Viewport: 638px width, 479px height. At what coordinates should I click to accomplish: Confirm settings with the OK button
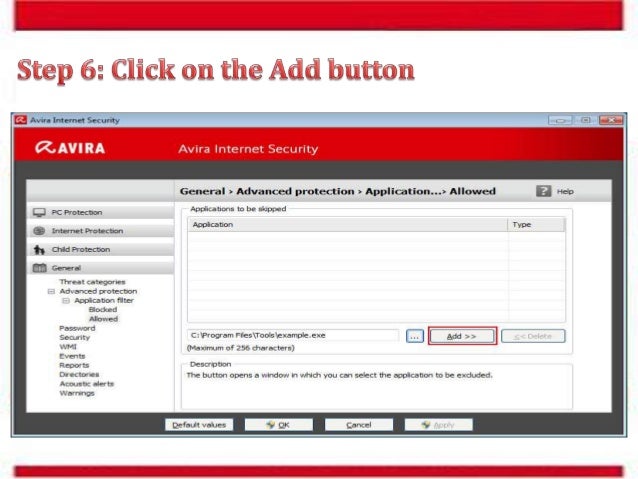pos(279,425)
